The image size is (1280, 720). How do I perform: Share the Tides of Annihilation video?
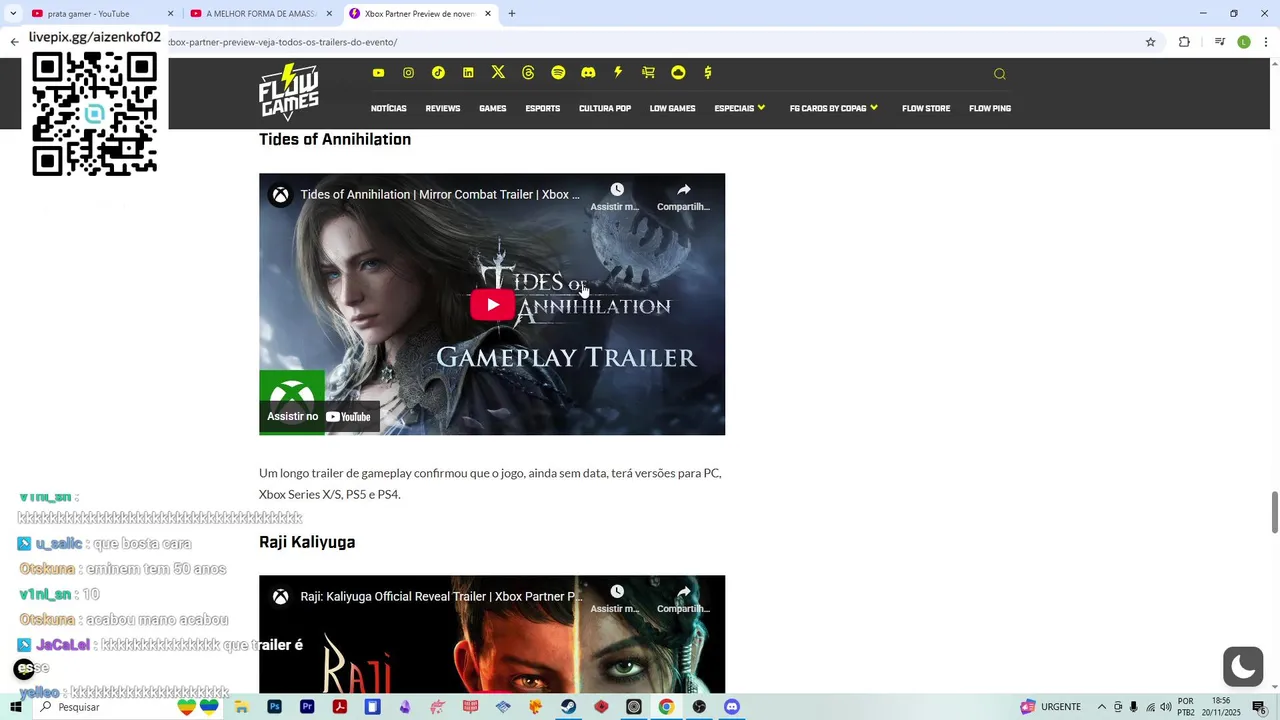pos(683,197)
